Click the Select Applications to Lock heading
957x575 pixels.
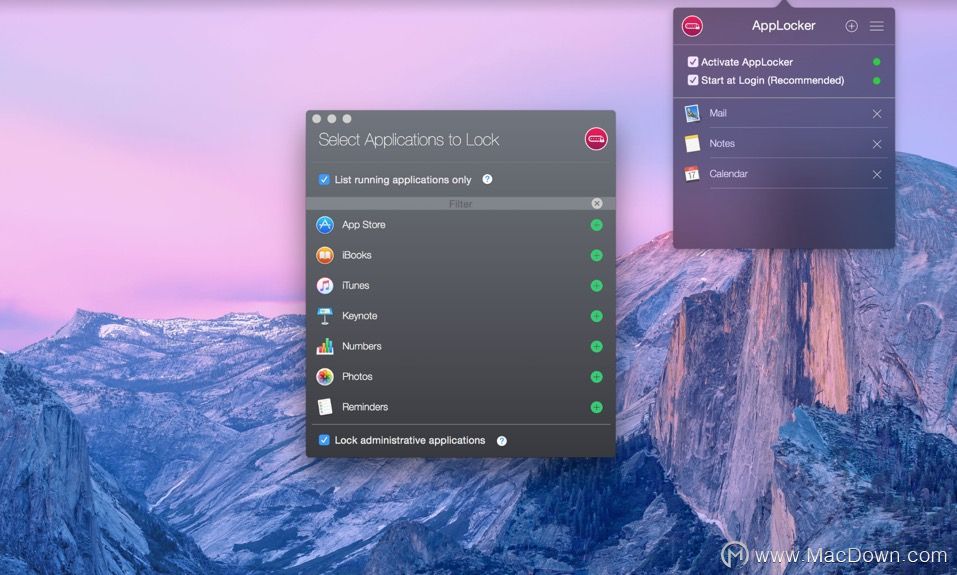tap(409, 140)
